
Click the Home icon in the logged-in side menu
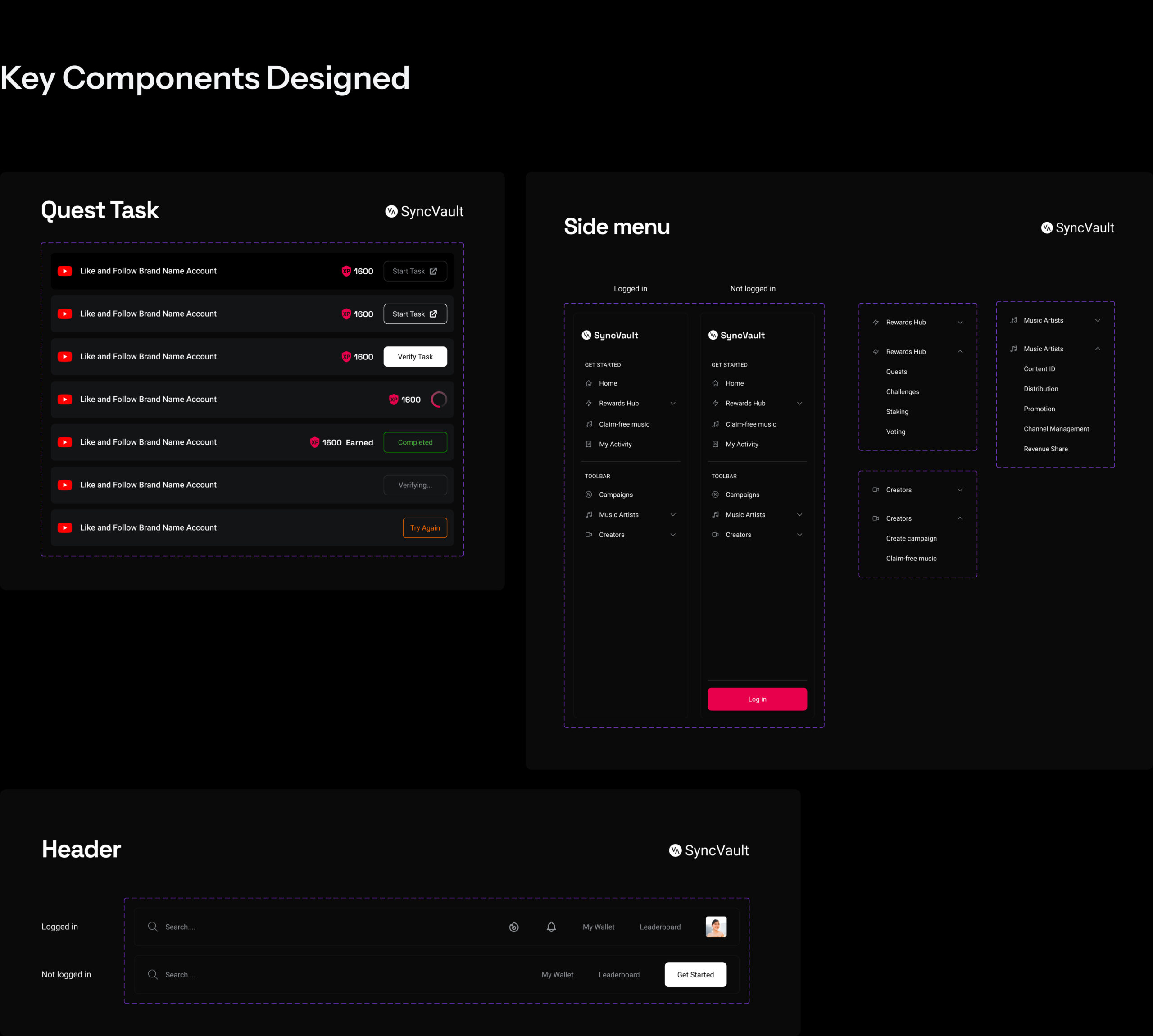point(589,383)
